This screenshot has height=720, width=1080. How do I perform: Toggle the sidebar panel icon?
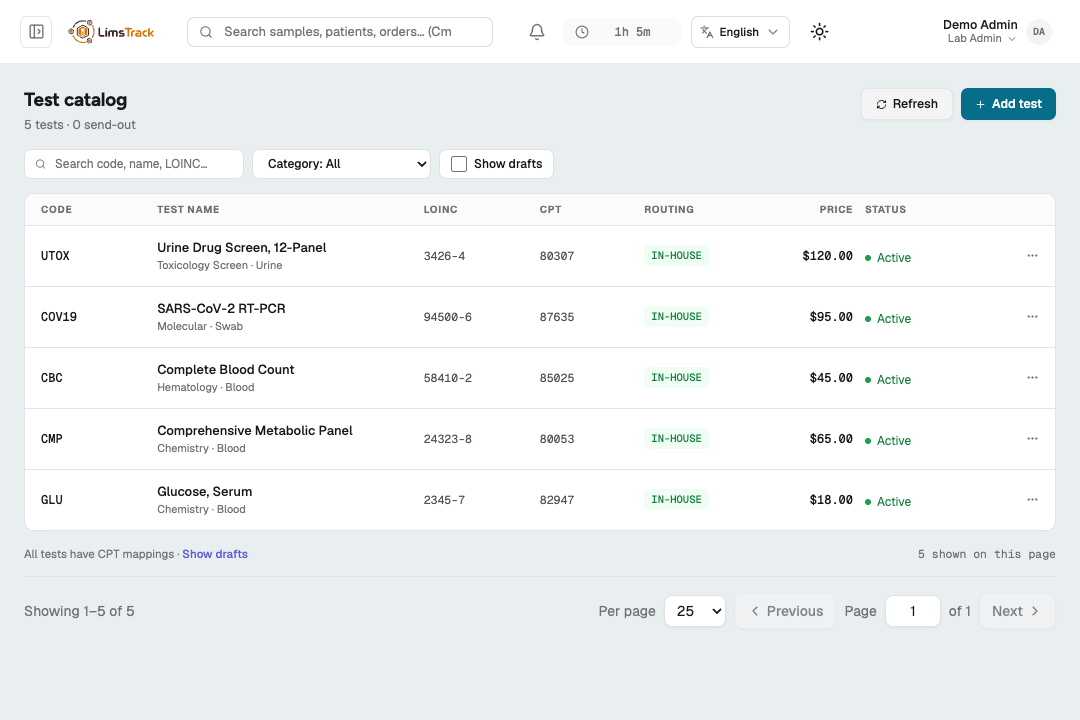pyautogui.click(x=37, y=32)
